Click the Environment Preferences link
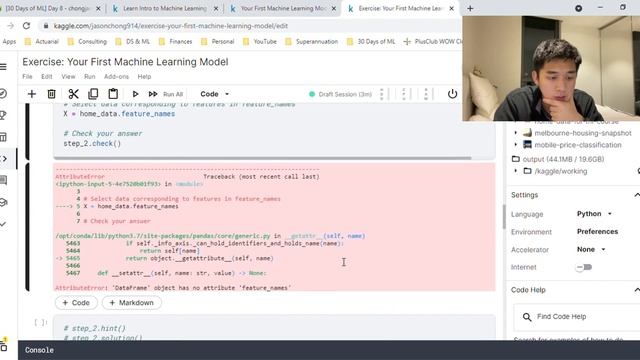 coord(597,231)
